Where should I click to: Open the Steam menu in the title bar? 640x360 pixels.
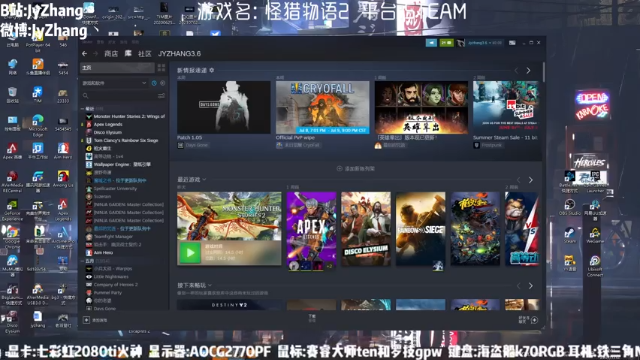[87, 42]
